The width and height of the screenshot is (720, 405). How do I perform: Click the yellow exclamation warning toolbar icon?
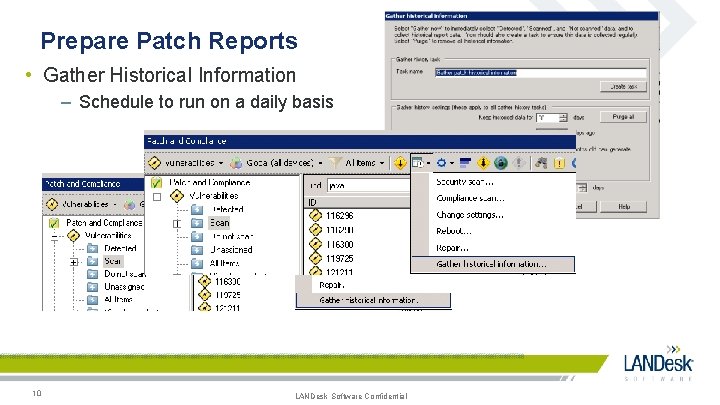tap(559, 163)
